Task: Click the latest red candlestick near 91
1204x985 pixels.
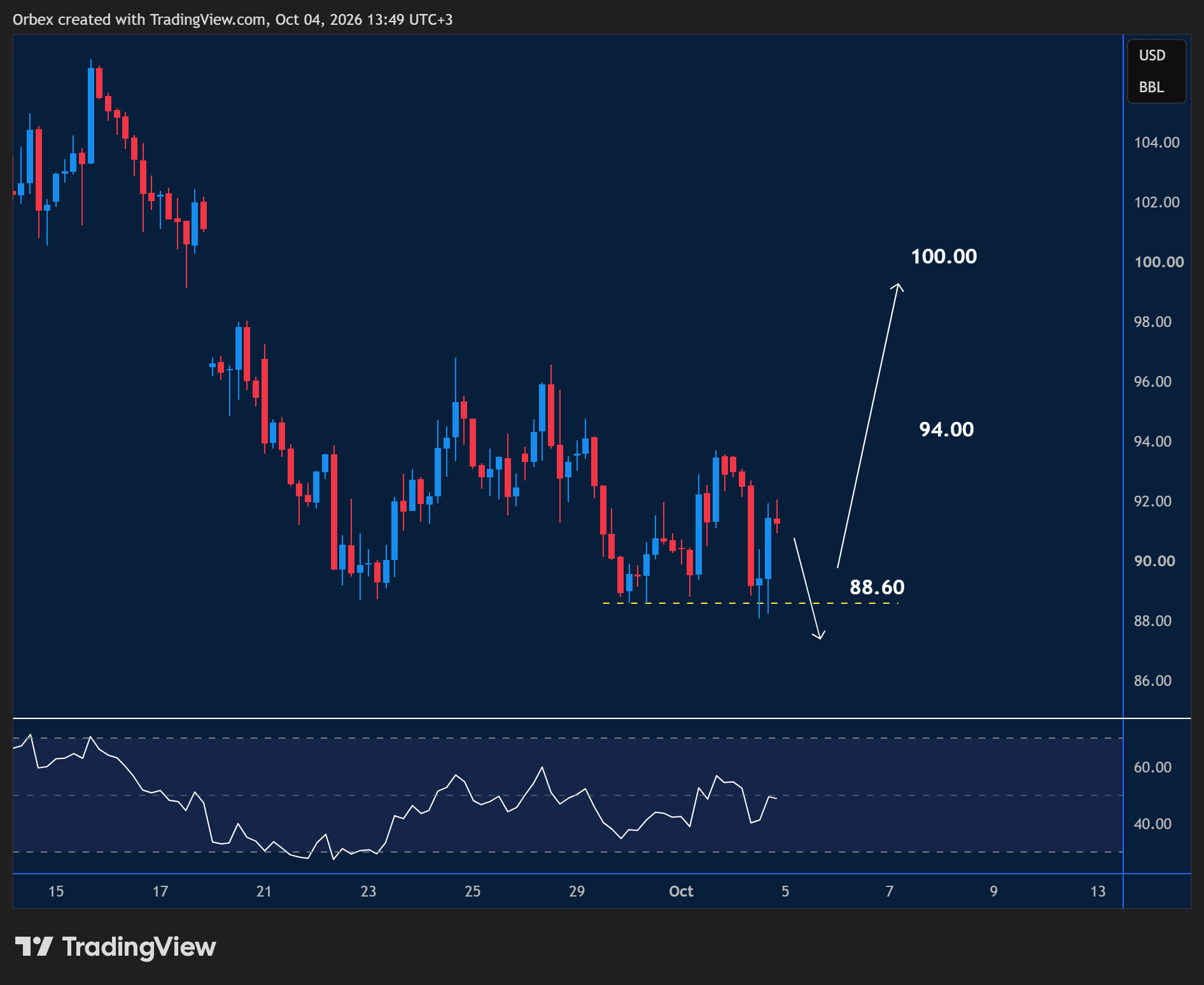Action: pos(777,520)
